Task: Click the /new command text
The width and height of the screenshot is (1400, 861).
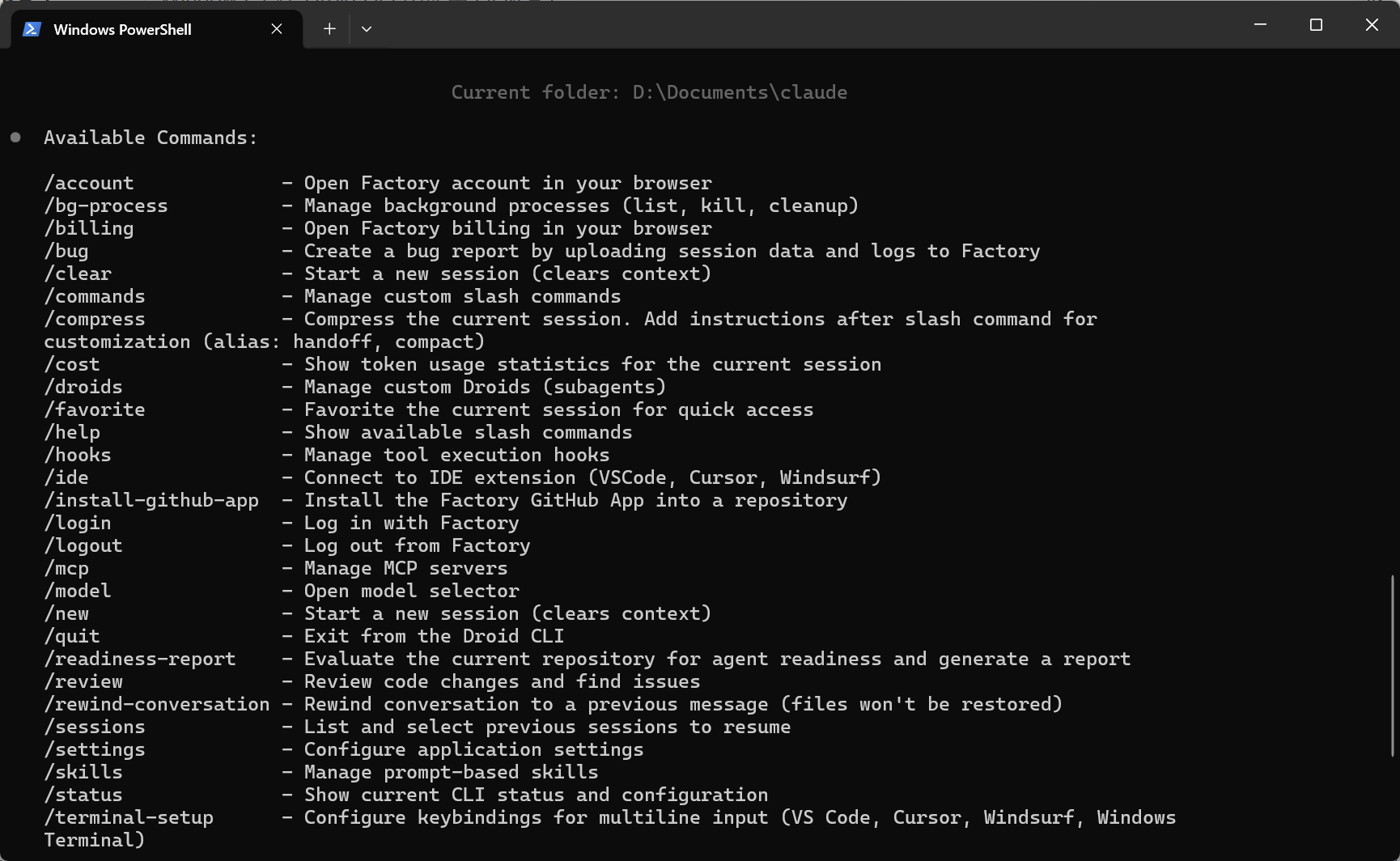Action: click(x=66, y=613)
